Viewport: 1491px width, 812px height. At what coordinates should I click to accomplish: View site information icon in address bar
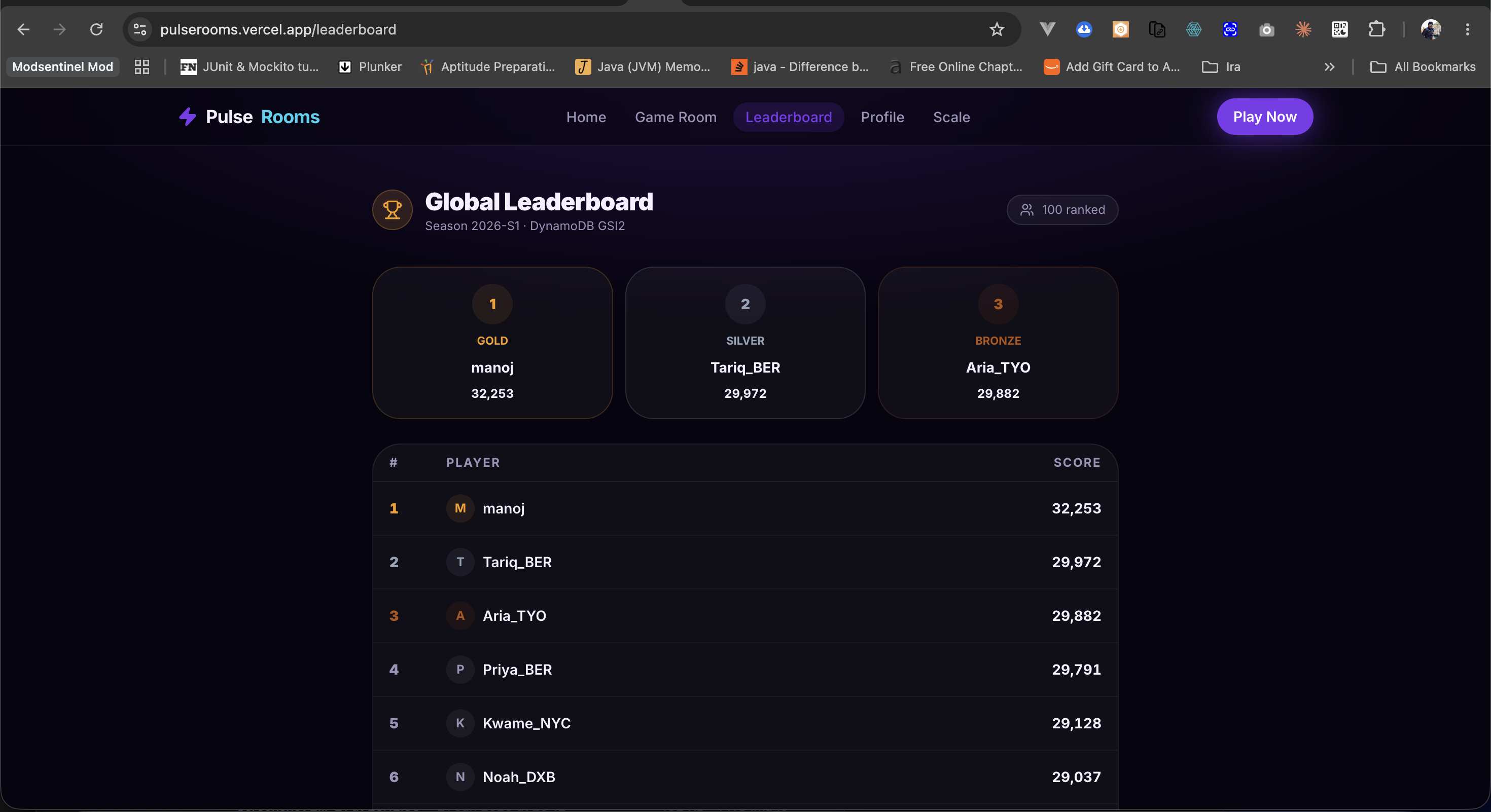[x=139, y=29]
